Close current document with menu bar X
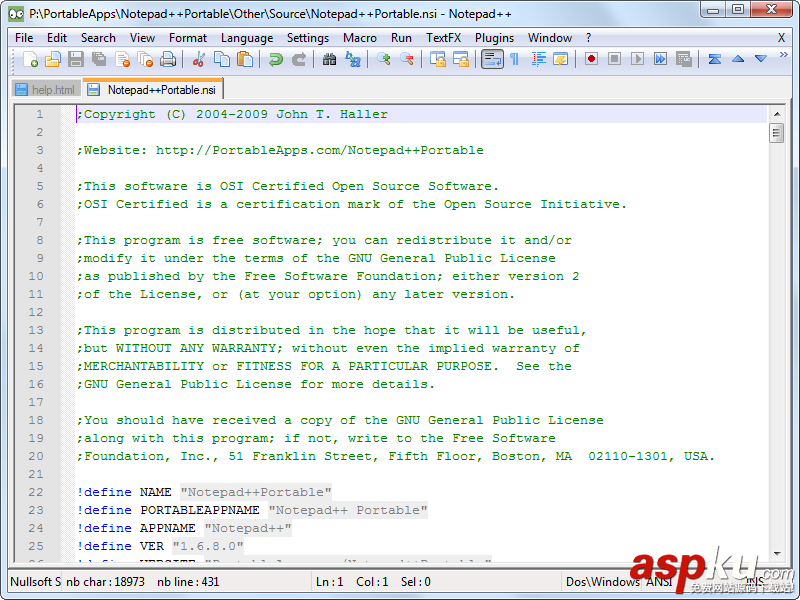800x600 pixels. (781, 38)
